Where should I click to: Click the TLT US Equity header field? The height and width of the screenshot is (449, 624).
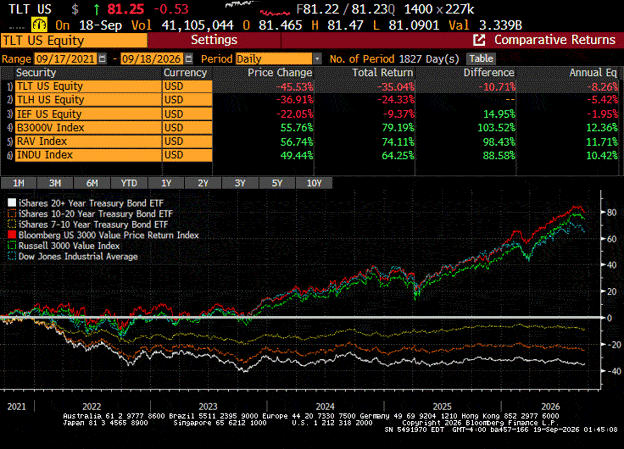74,40
